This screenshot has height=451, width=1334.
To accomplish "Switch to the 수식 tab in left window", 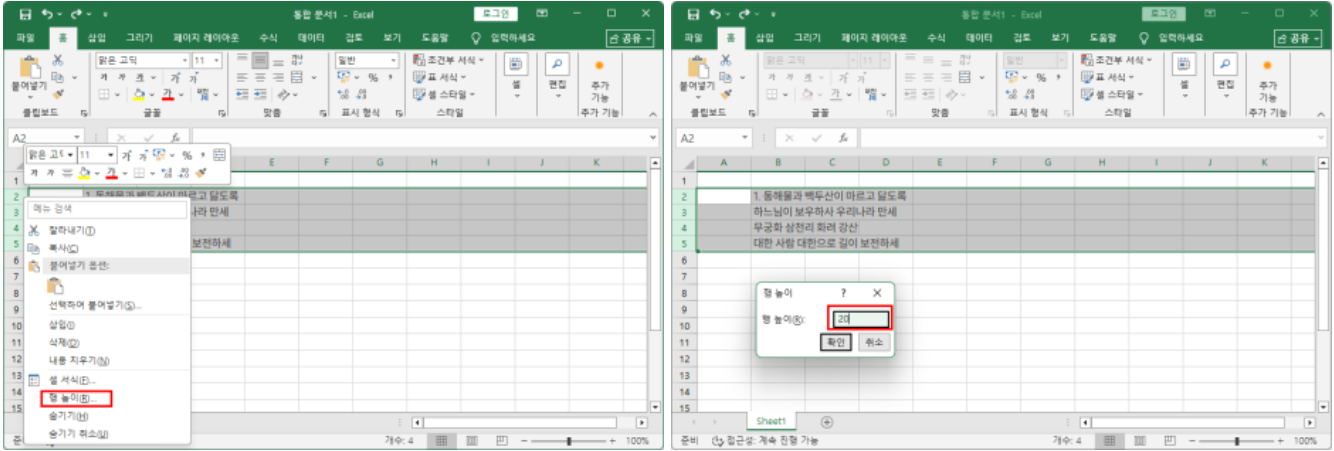I will click(268, 38).
